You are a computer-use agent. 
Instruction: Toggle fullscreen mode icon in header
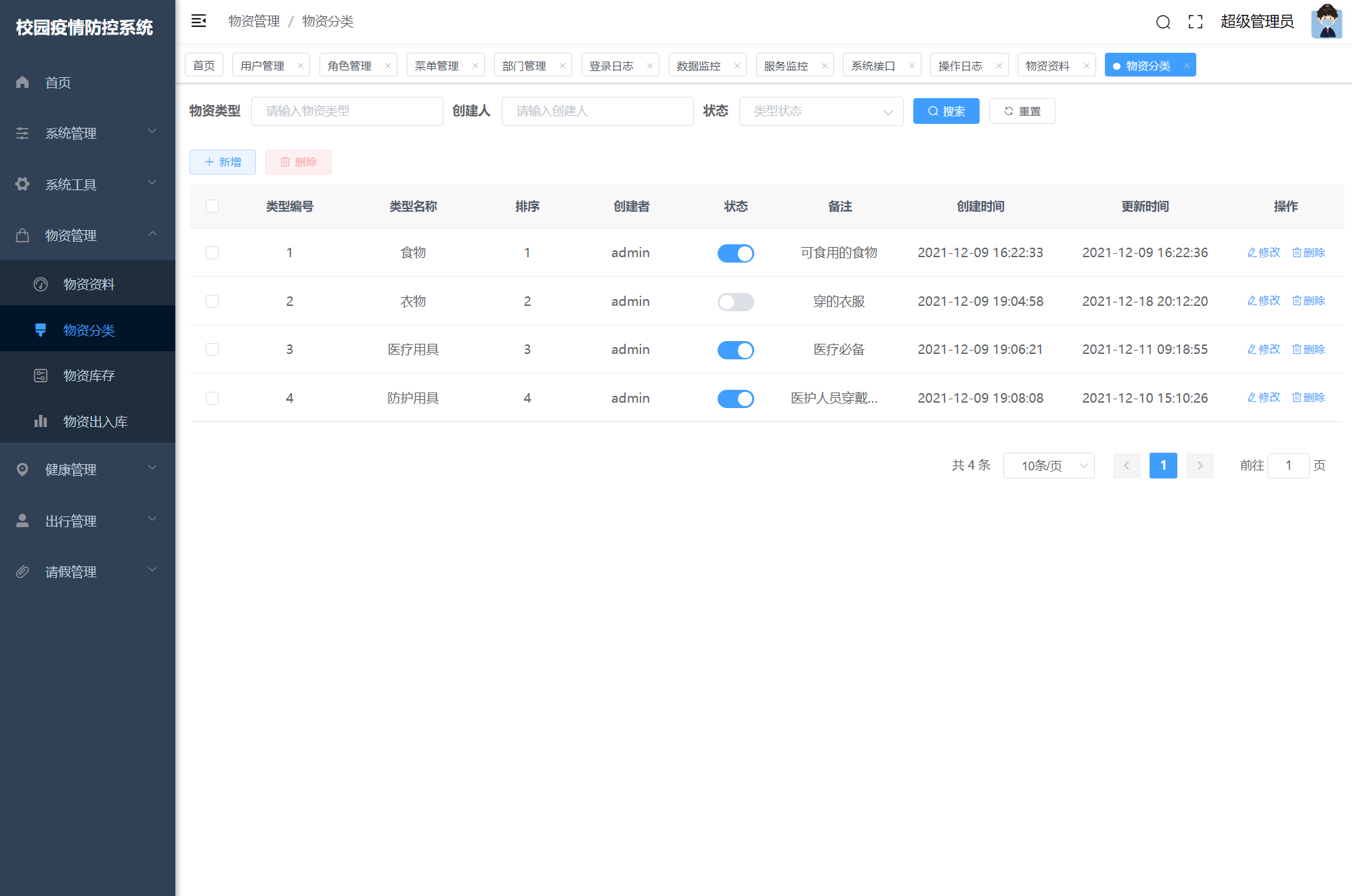click(1195, 22)
